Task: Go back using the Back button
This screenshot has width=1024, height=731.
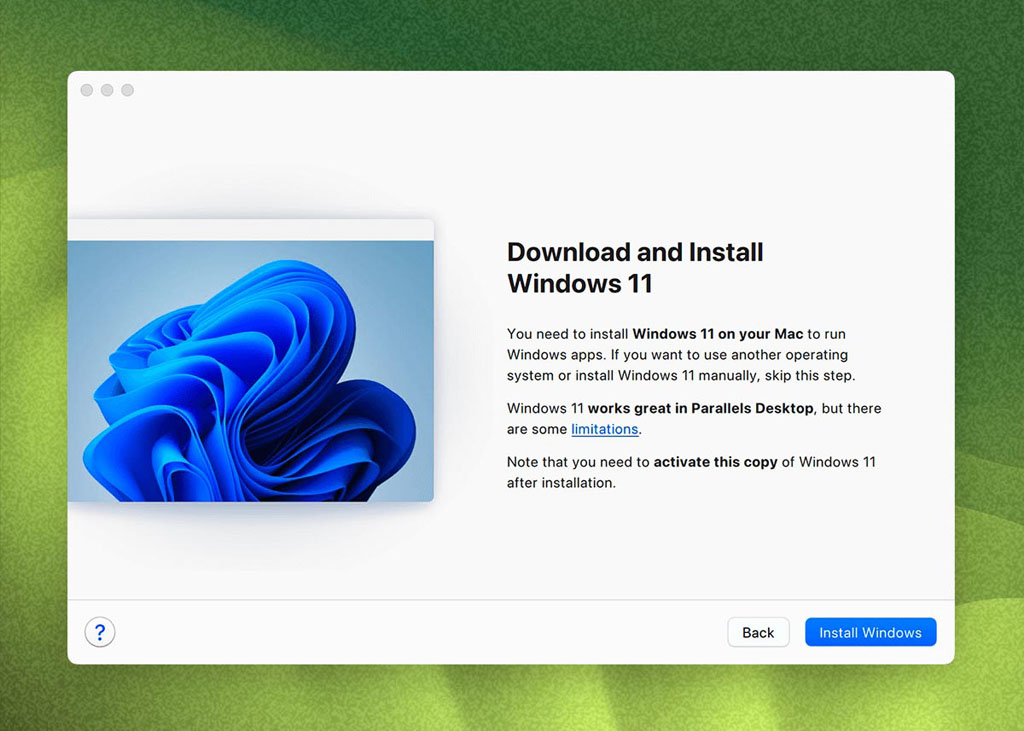Action: pyautogui.click(x=758, y=632)
